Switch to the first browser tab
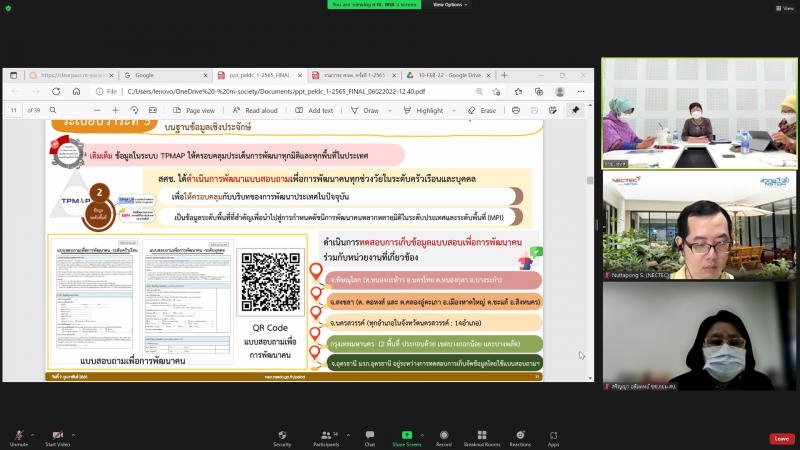Viewport: 800px width, 450px height. tap(70, 75)
